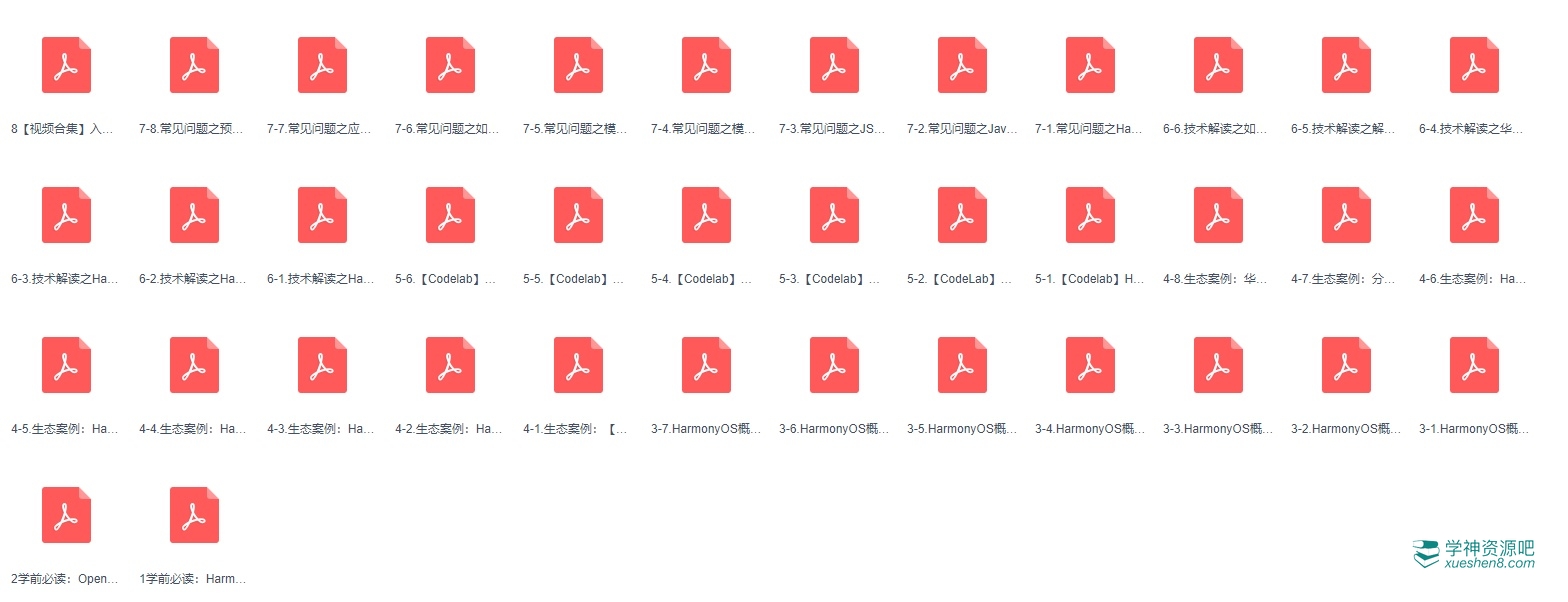This screenshot has height=602, width=1568.
Task: Select the PDF icon for 6-6.技术解读
Action: 1218,65
